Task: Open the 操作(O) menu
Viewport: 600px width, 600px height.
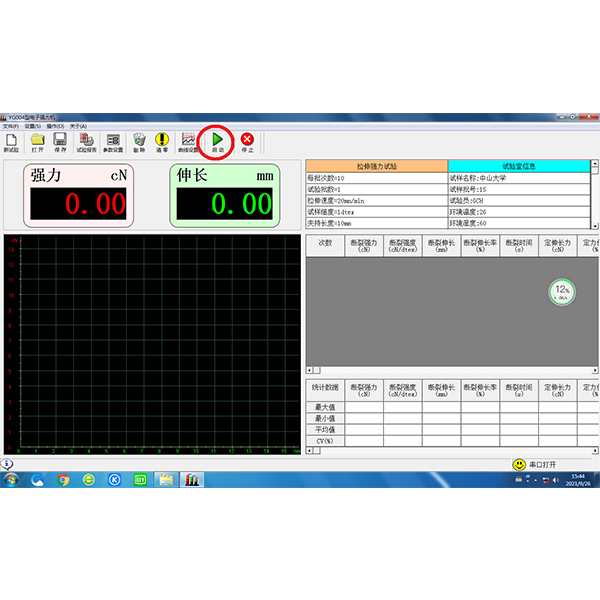Action: (x=55, y=126)
